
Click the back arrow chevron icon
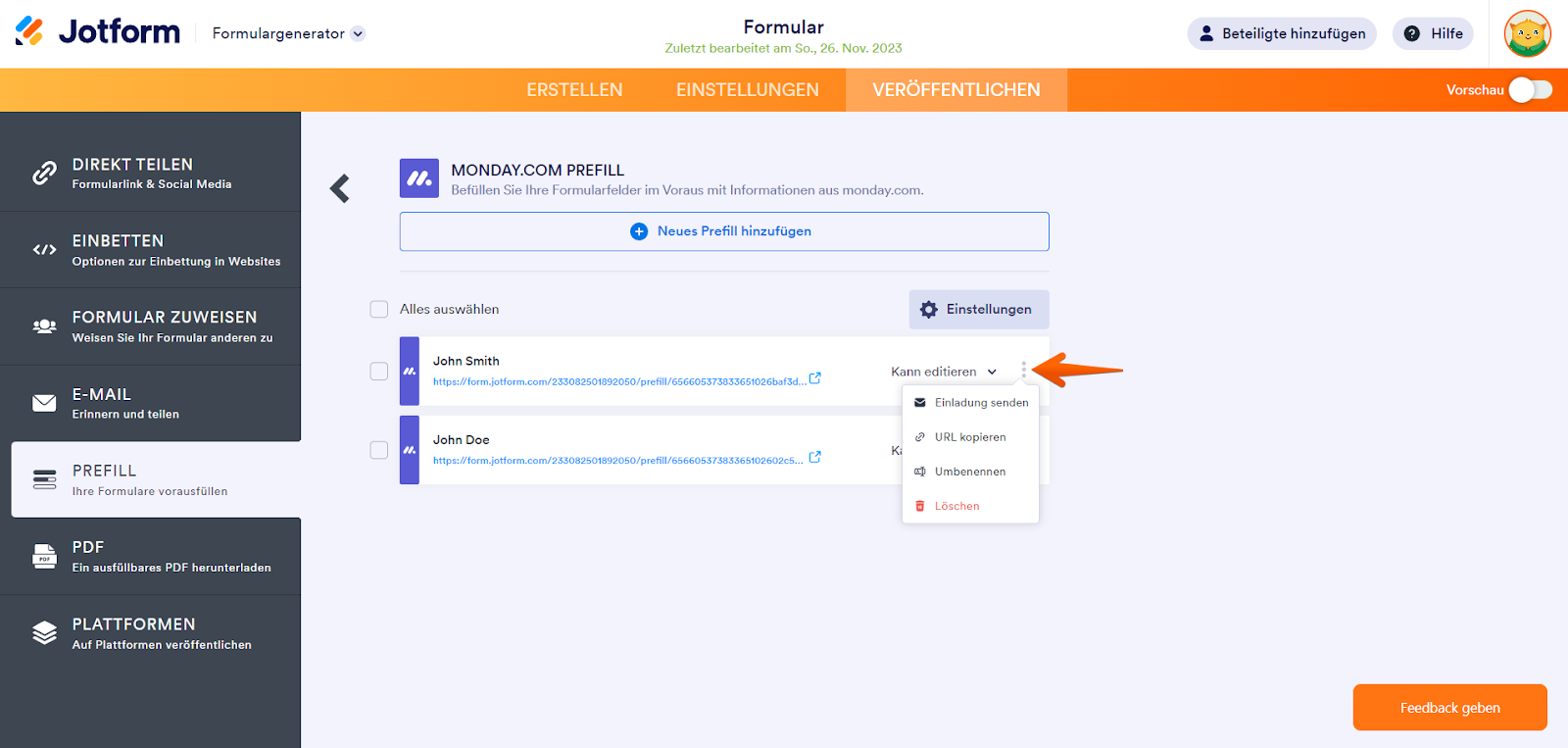[x=340, y=188]
